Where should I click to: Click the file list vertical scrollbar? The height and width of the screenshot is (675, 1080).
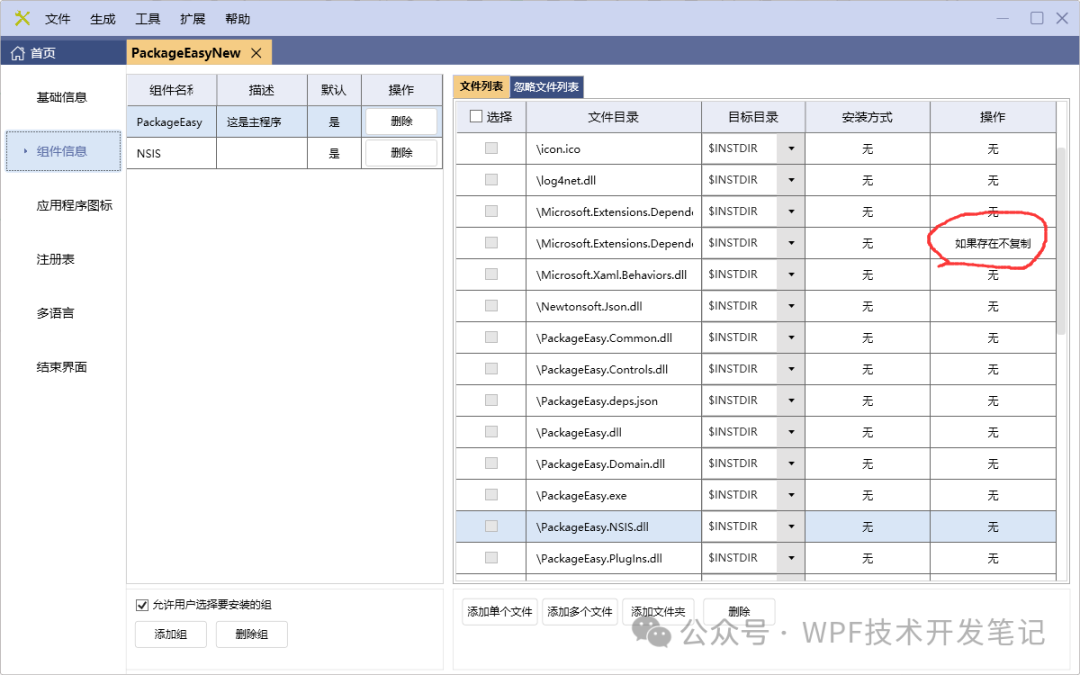tap(1061, 241)
